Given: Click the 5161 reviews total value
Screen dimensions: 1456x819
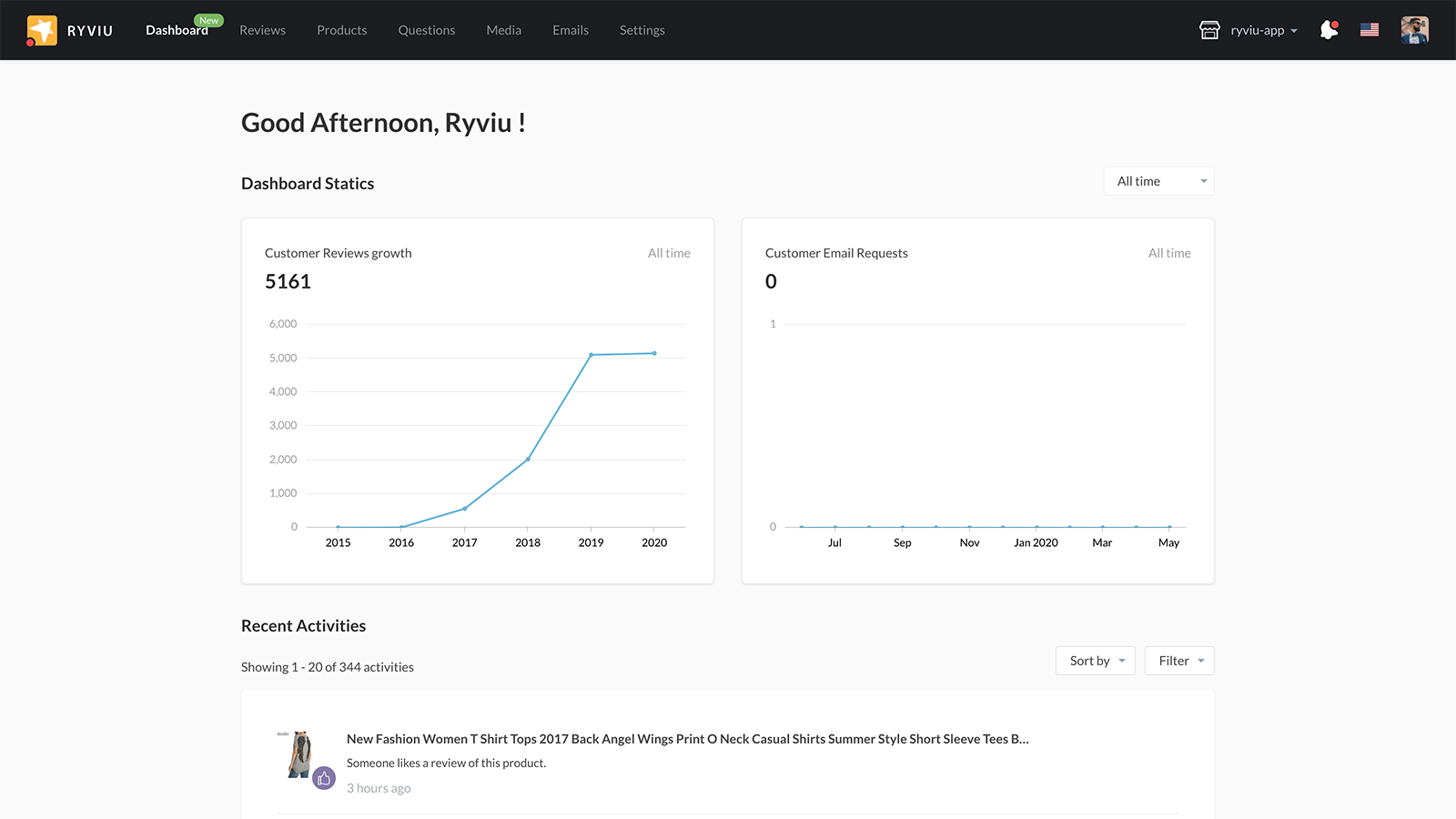Looking at the screenshot, I should tap(288, 282).
